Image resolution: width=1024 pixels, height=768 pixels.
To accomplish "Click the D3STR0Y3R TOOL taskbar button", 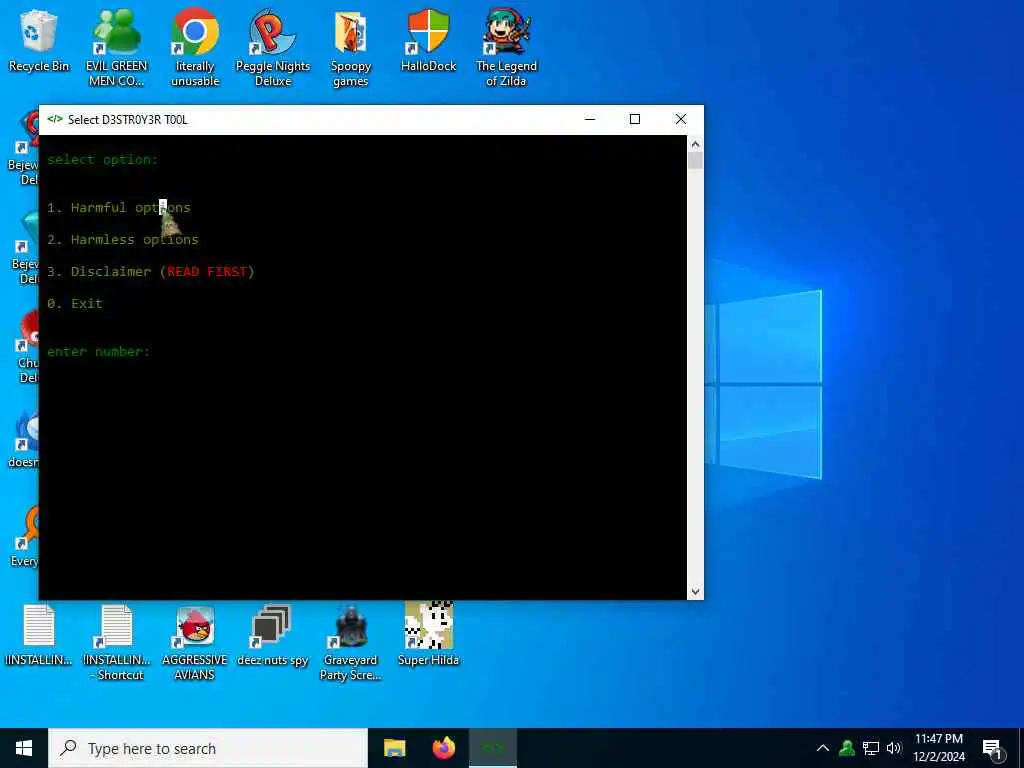I will (x=493, y=748).
